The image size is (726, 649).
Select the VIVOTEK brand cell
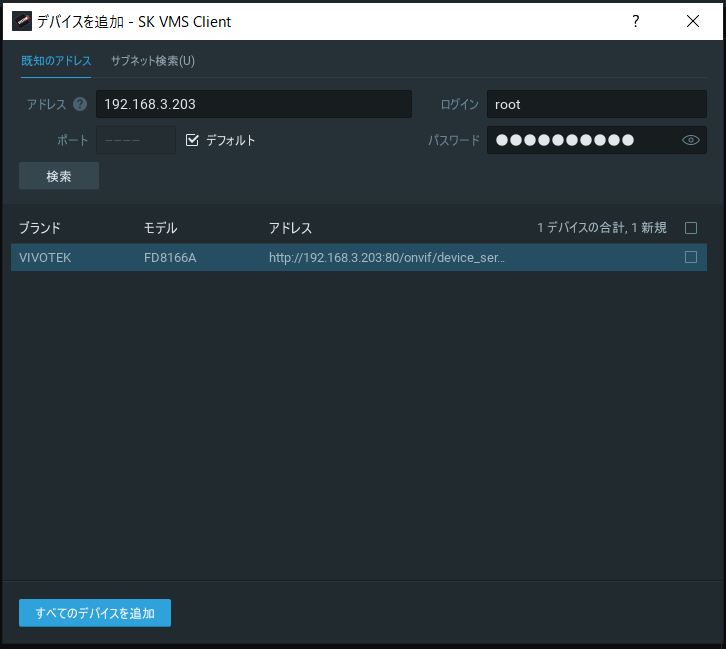45,257
